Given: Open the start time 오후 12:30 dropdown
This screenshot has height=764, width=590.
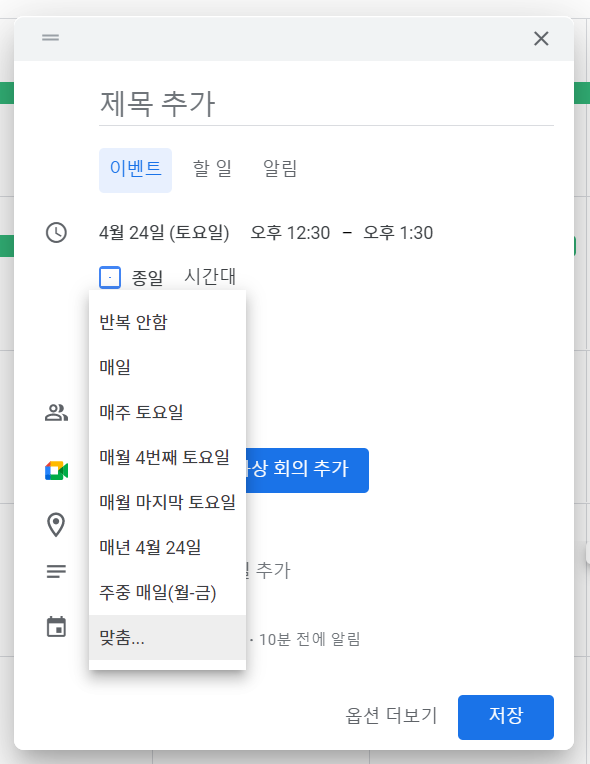Looking at the screenshot, I should click(x=290, y=233).
